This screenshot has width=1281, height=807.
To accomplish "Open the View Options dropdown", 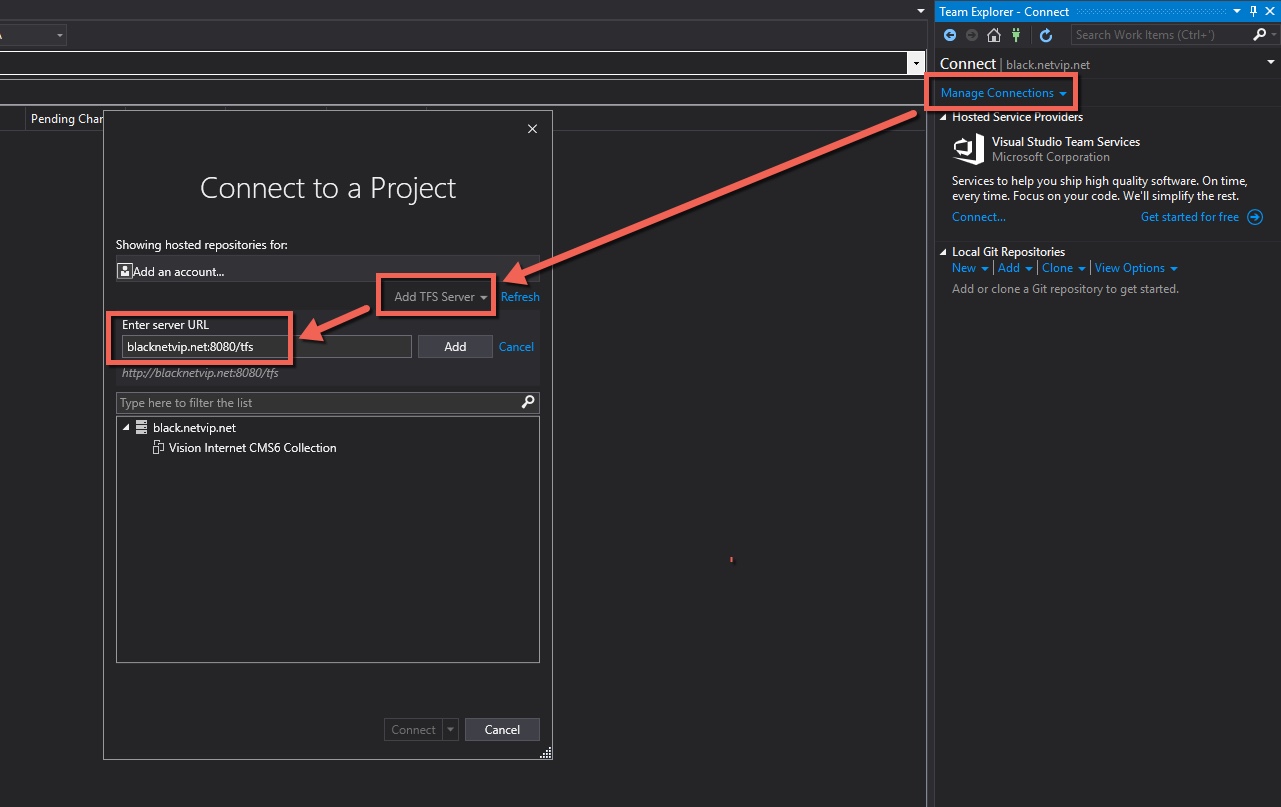I will (x=1136, y=268).
